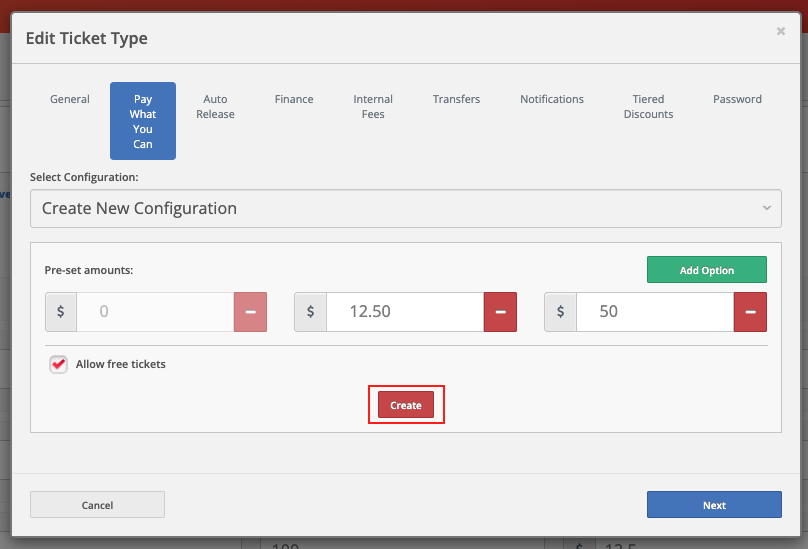Switch to the General tab

pos(70,100)
